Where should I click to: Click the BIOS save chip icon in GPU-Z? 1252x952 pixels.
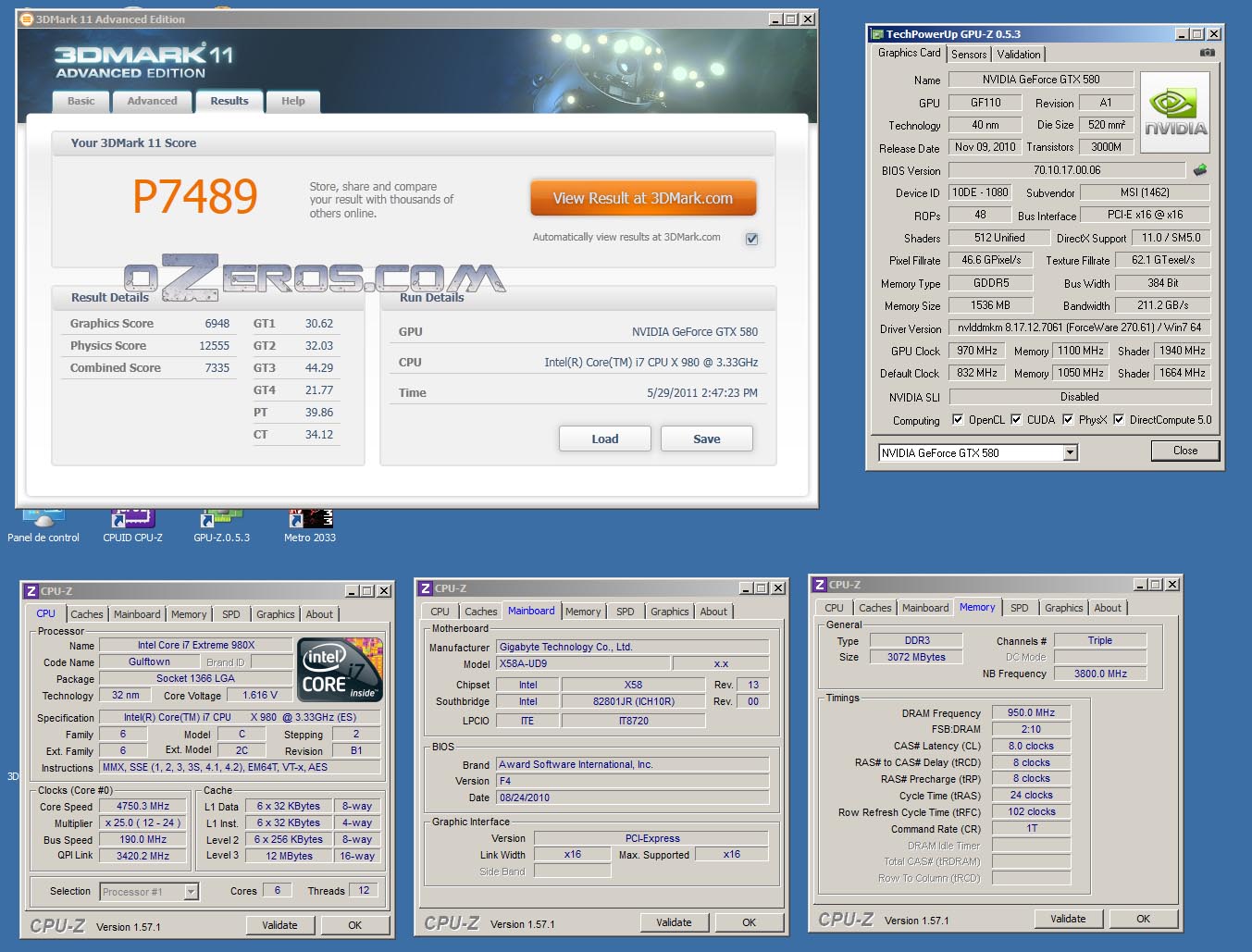(x=1200, y=170)
